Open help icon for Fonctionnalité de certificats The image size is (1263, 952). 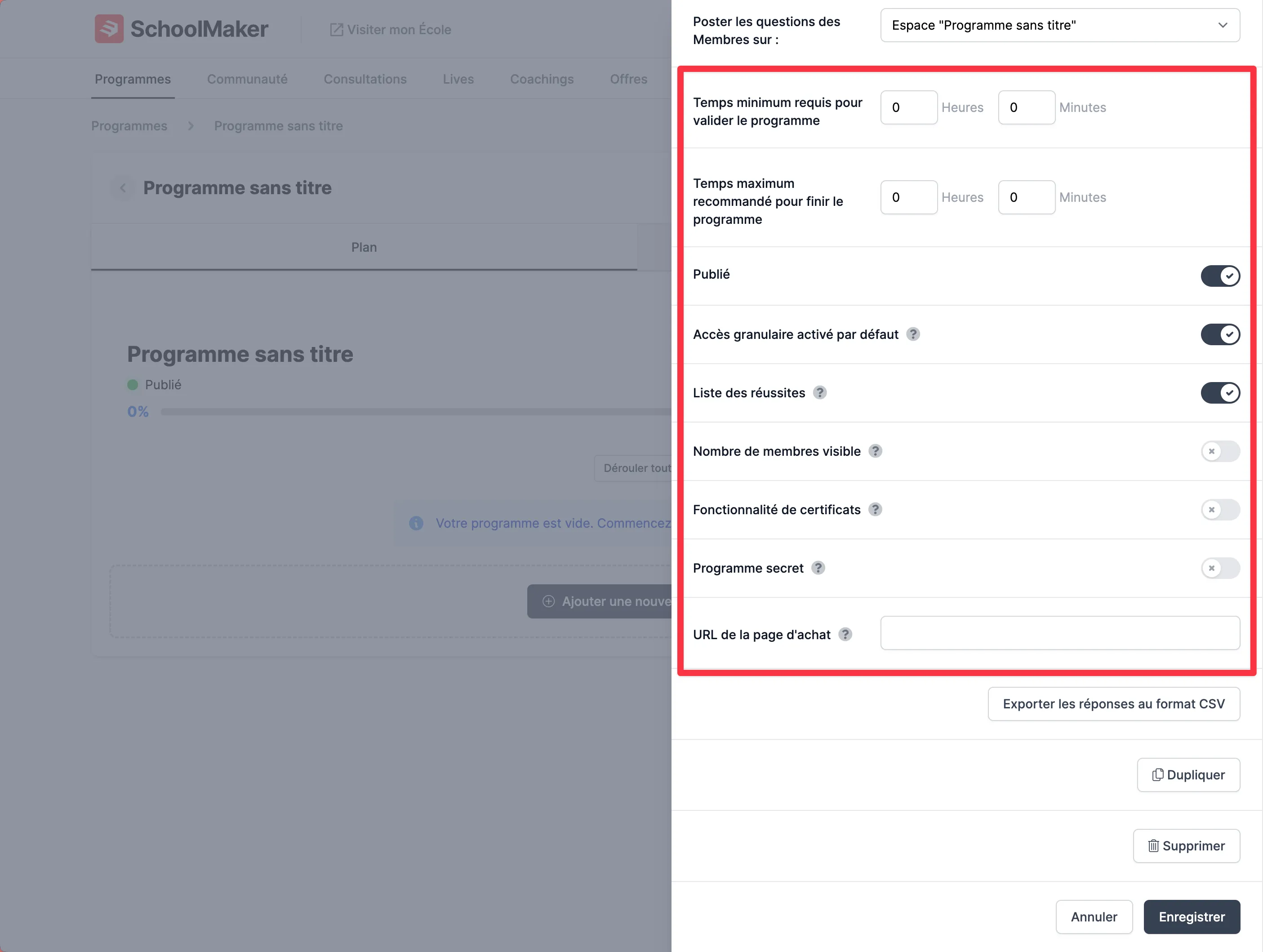[x=875, y=509]
